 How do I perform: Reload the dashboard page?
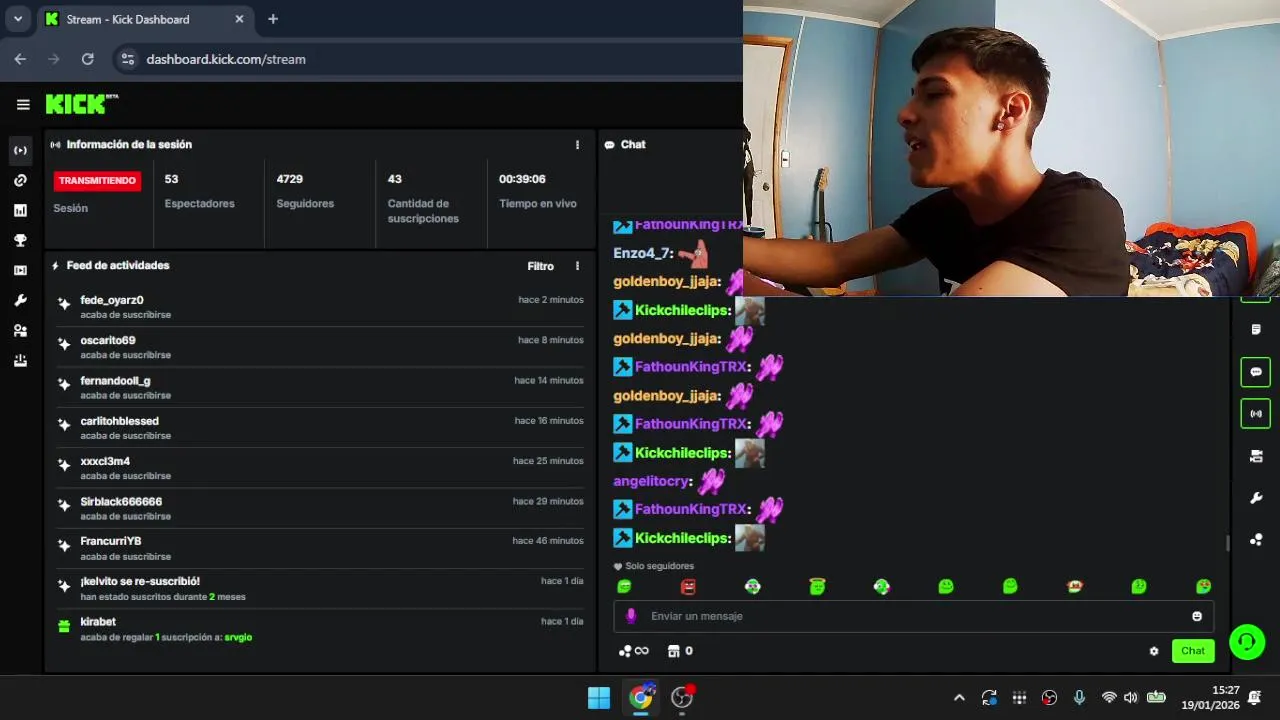click(87, 59)
